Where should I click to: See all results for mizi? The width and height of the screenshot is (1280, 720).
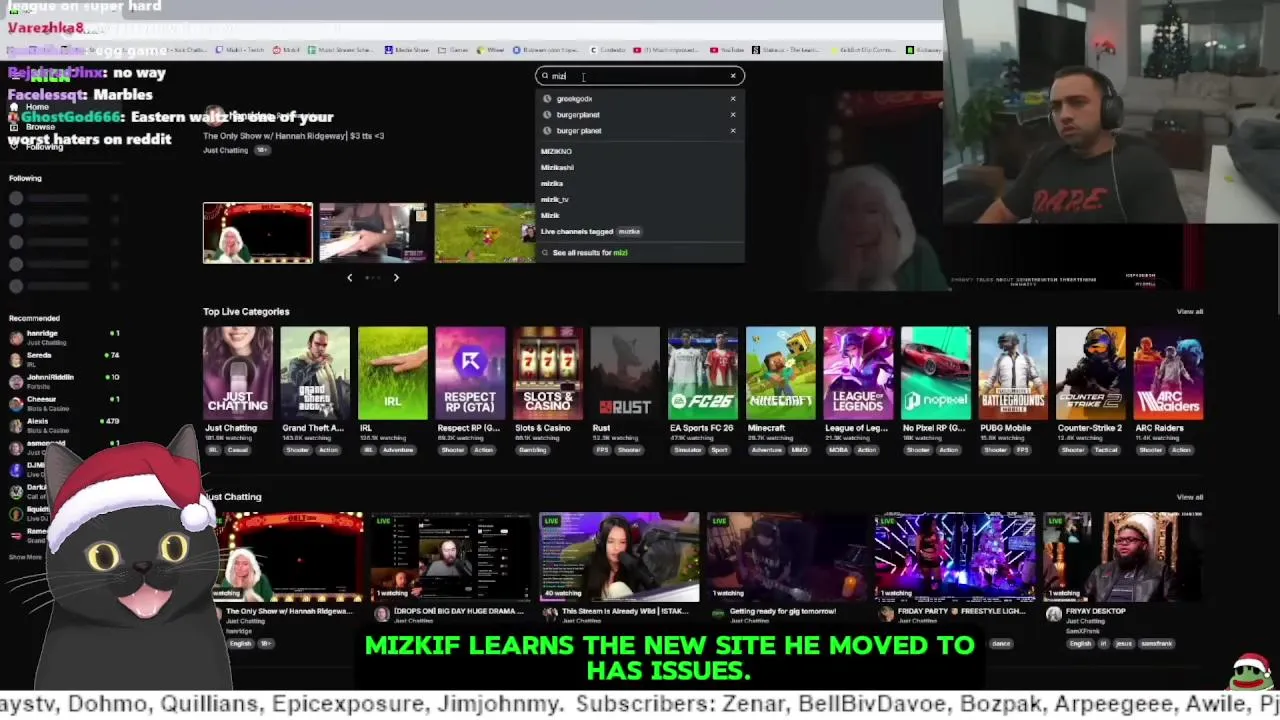tap(590, 253)
